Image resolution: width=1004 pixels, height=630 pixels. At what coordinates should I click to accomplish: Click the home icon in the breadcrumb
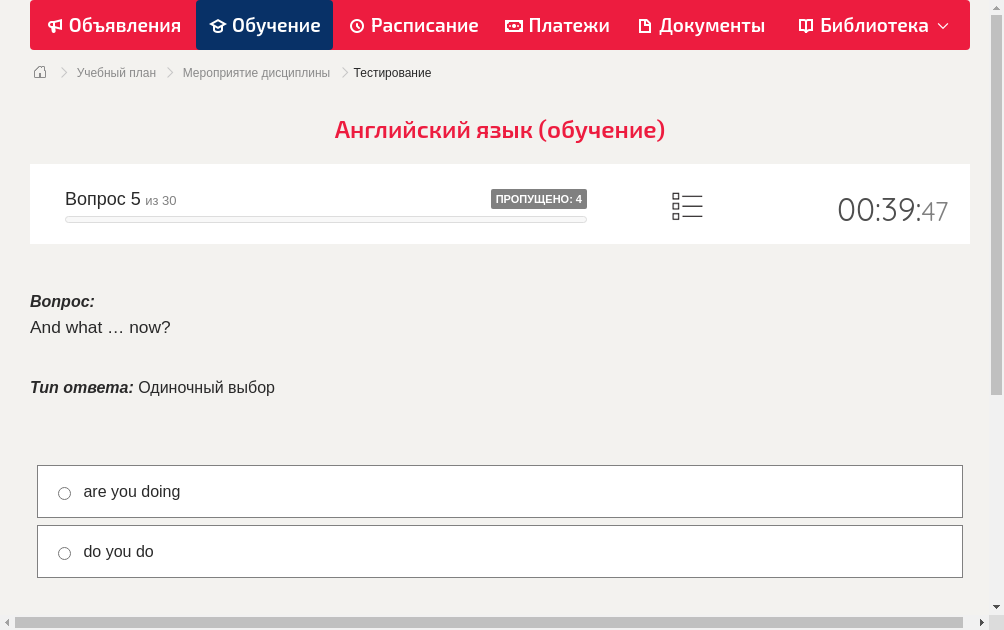pos(39,72)
